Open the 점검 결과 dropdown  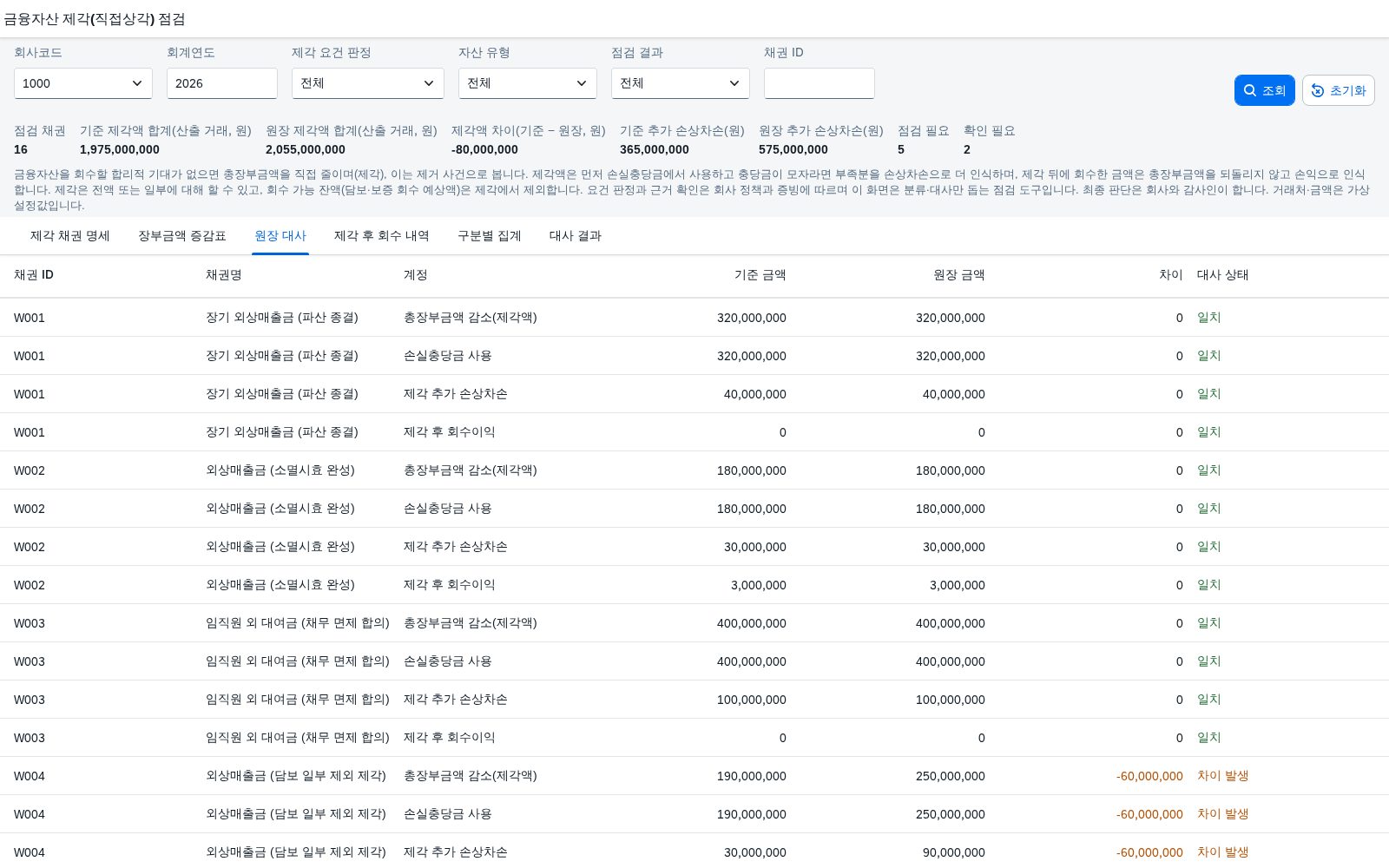[681, 83]
